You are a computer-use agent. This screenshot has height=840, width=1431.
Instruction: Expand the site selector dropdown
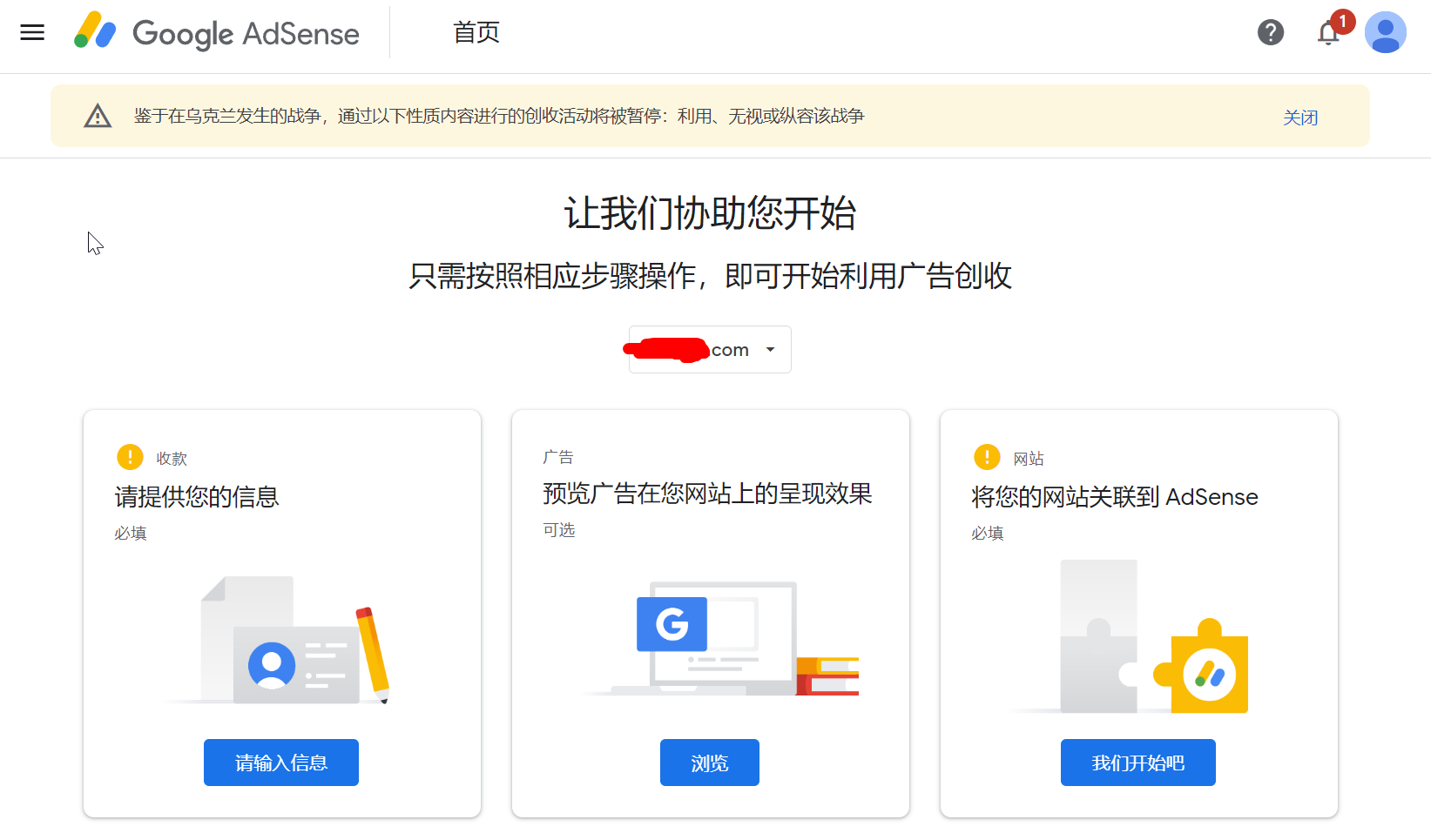(x=710, y=350)
